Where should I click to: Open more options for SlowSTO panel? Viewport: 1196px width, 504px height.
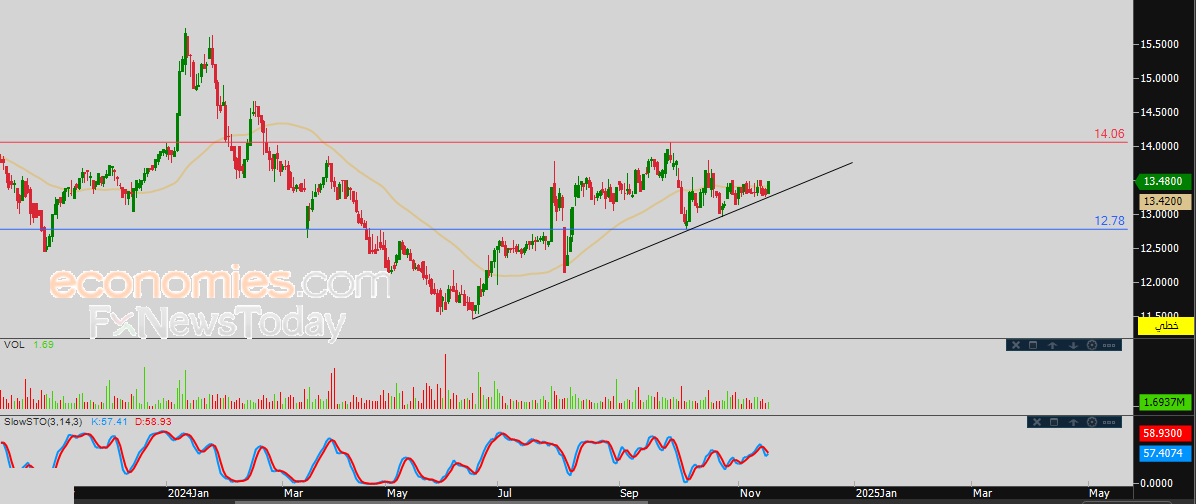coord(1109,422)
